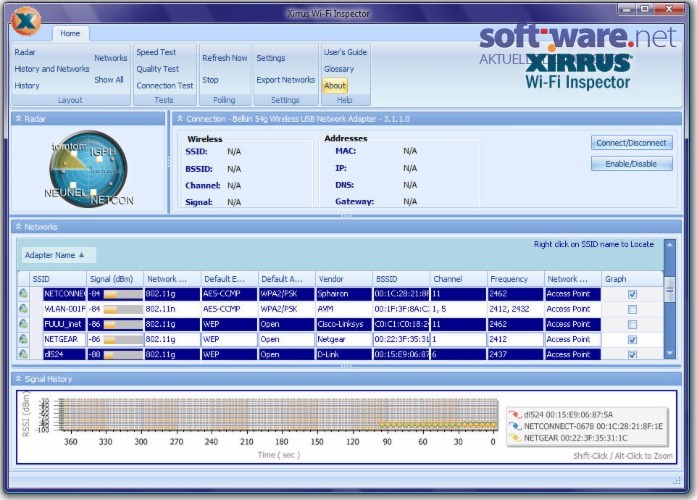697x500 pixels.
Task: Select the NETCONNECT SSID cell
Action: click(64, 294)
